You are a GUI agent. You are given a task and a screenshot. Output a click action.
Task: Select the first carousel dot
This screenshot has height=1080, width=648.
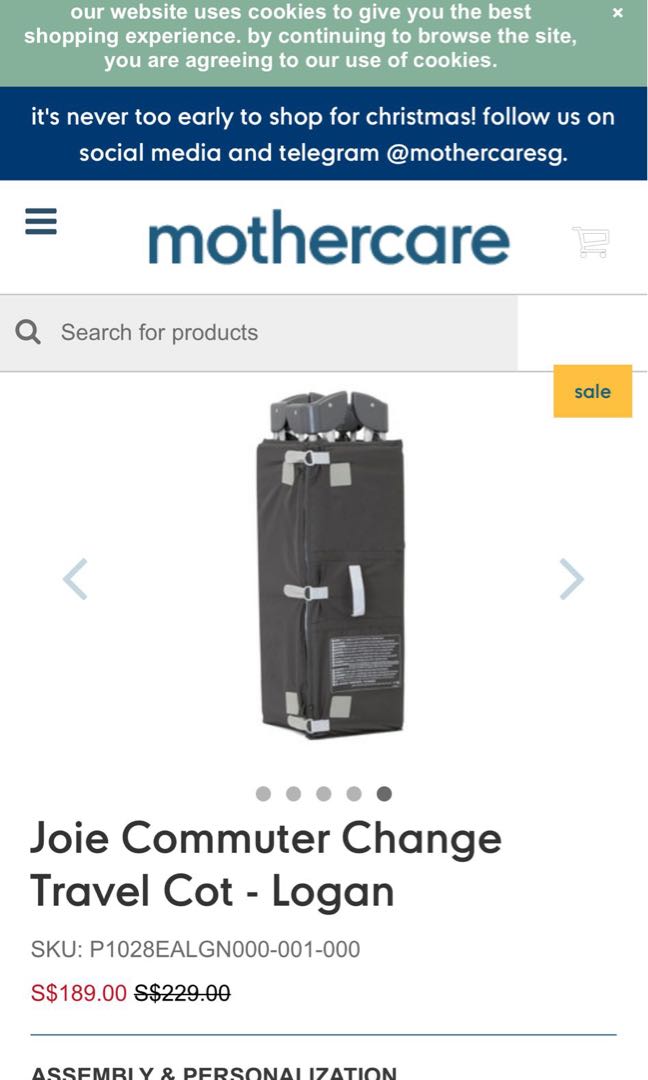(x=263, y=793)
